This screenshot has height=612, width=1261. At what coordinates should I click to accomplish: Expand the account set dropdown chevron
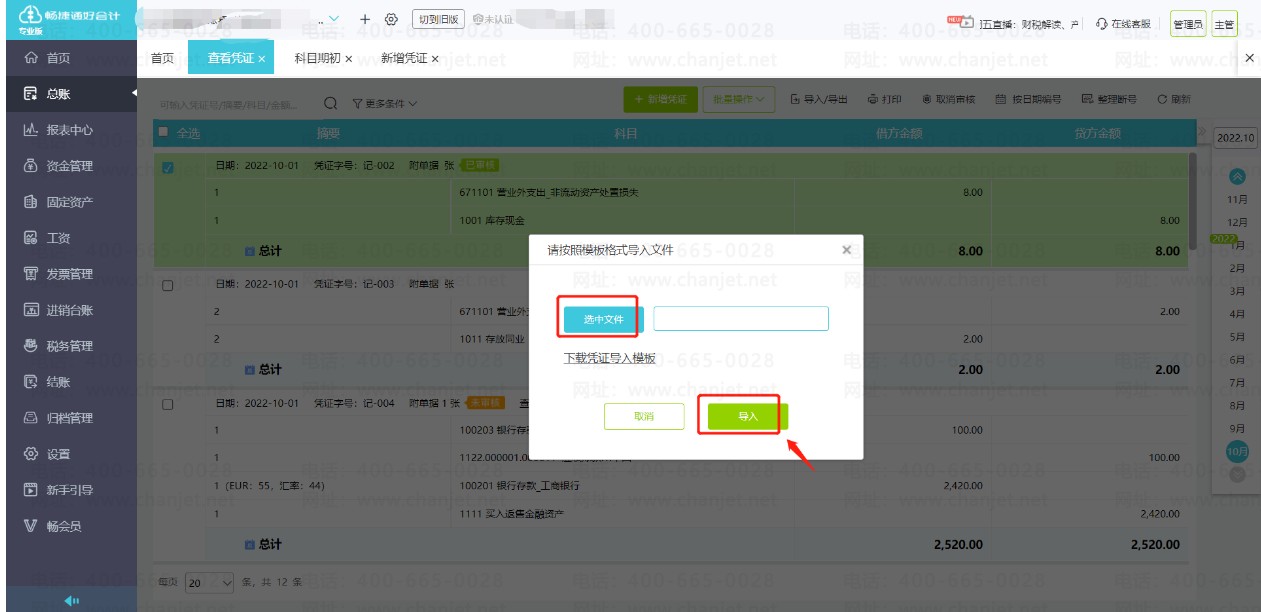tap(334, 19)
